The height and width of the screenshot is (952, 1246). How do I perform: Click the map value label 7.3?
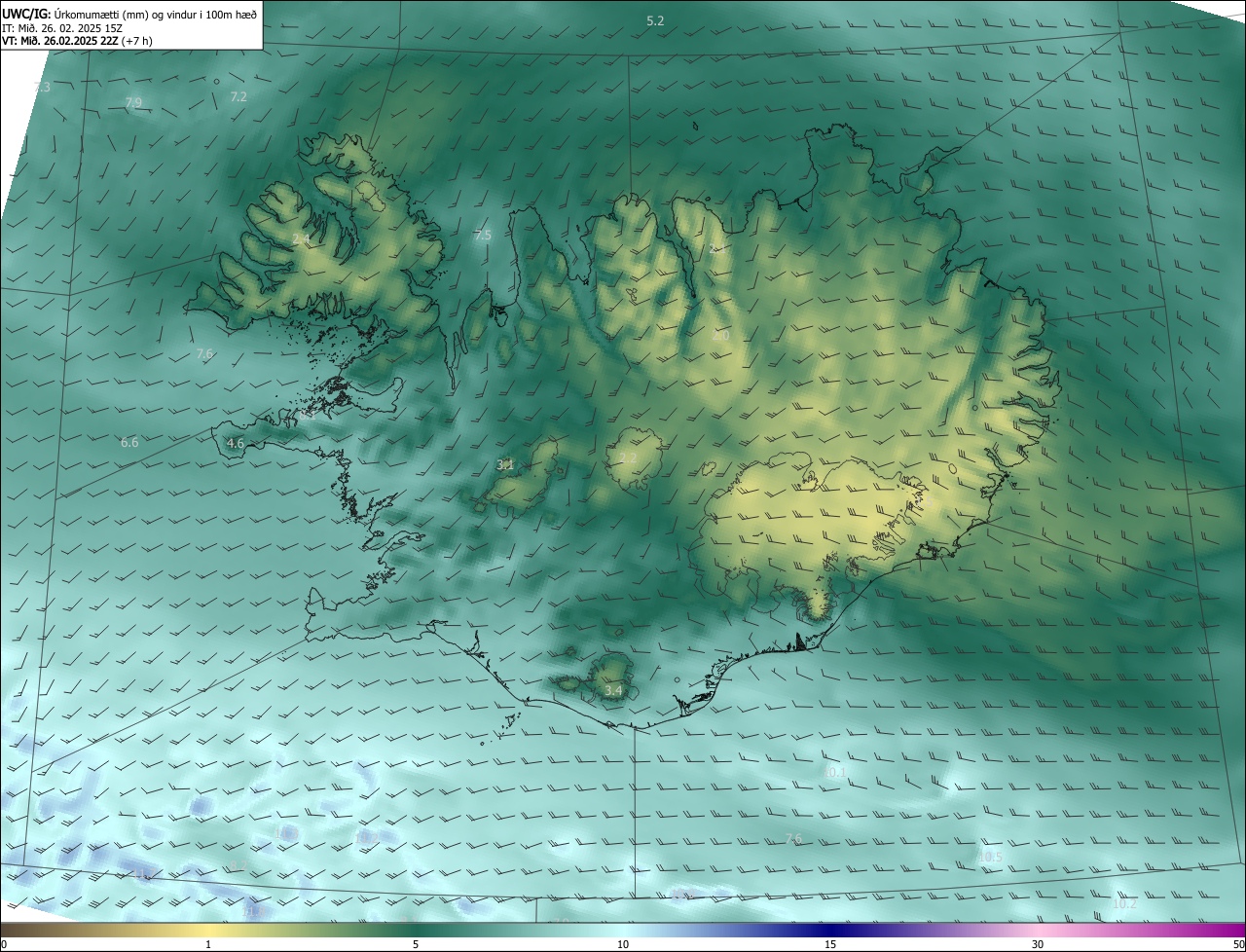(42, 88)
